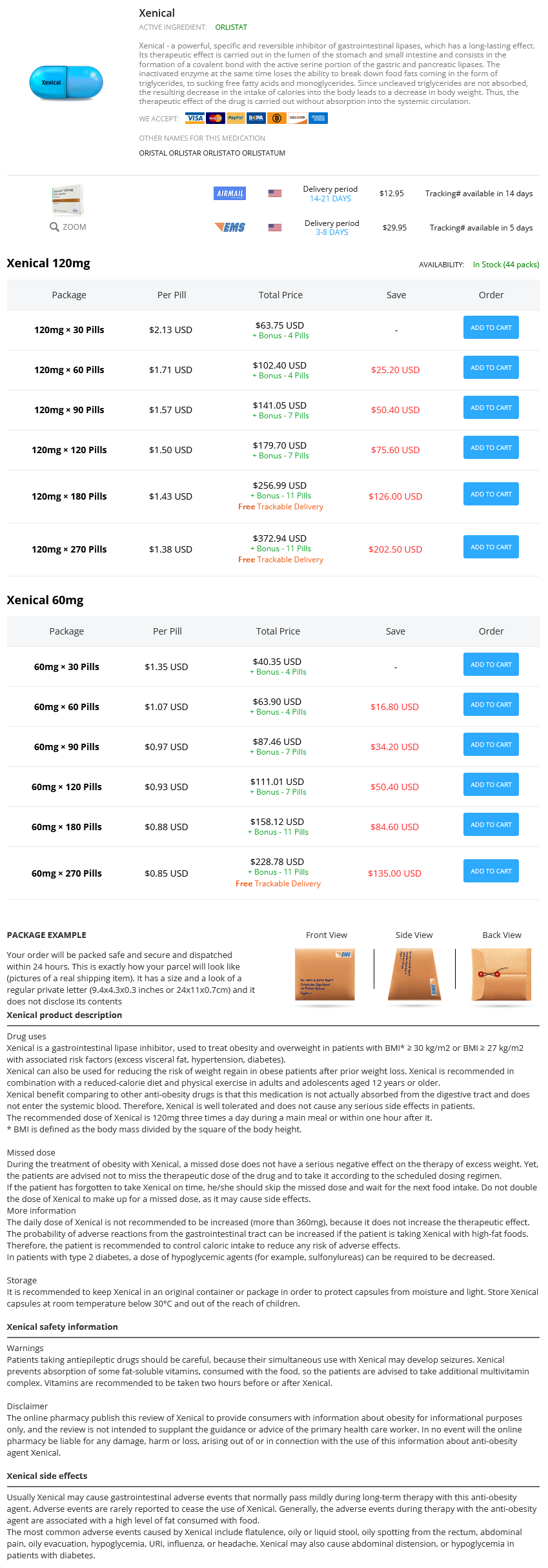Click the EMS shipping logo
This screenshot has width=548, height=1568.
[x=230, y=227]
